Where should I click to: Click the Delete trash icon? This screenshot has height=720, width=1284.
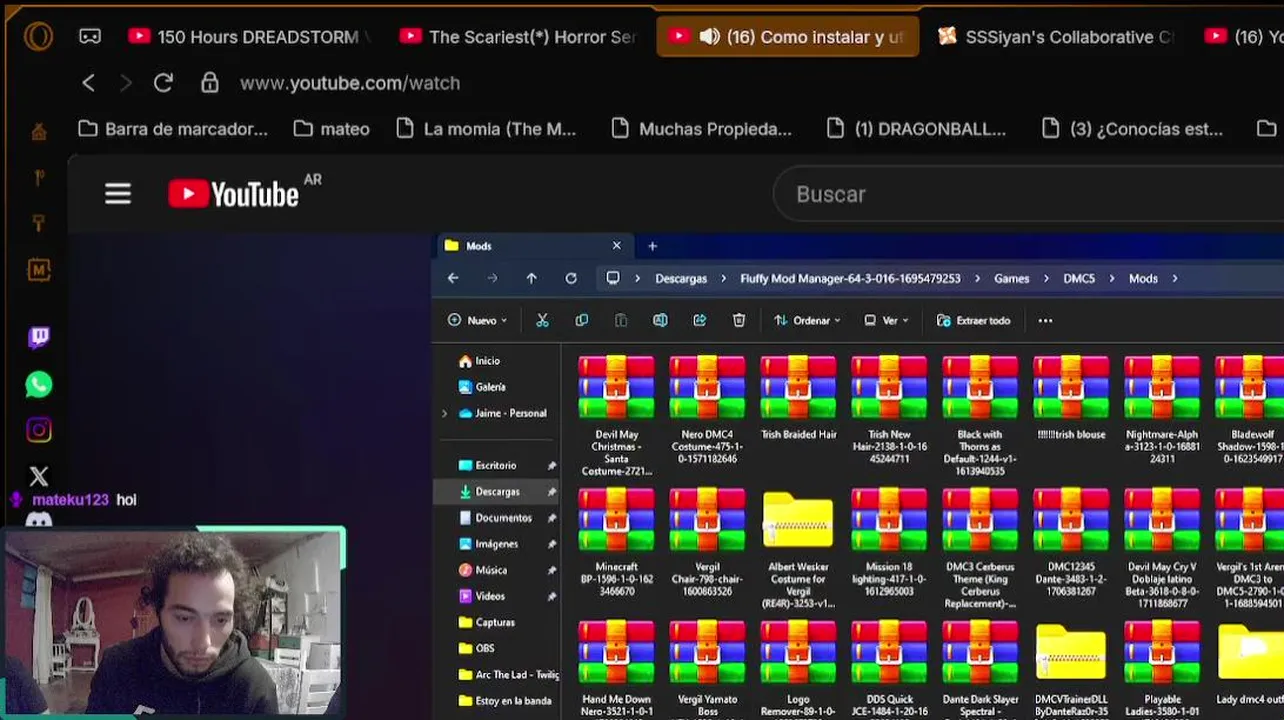[739, 320]
